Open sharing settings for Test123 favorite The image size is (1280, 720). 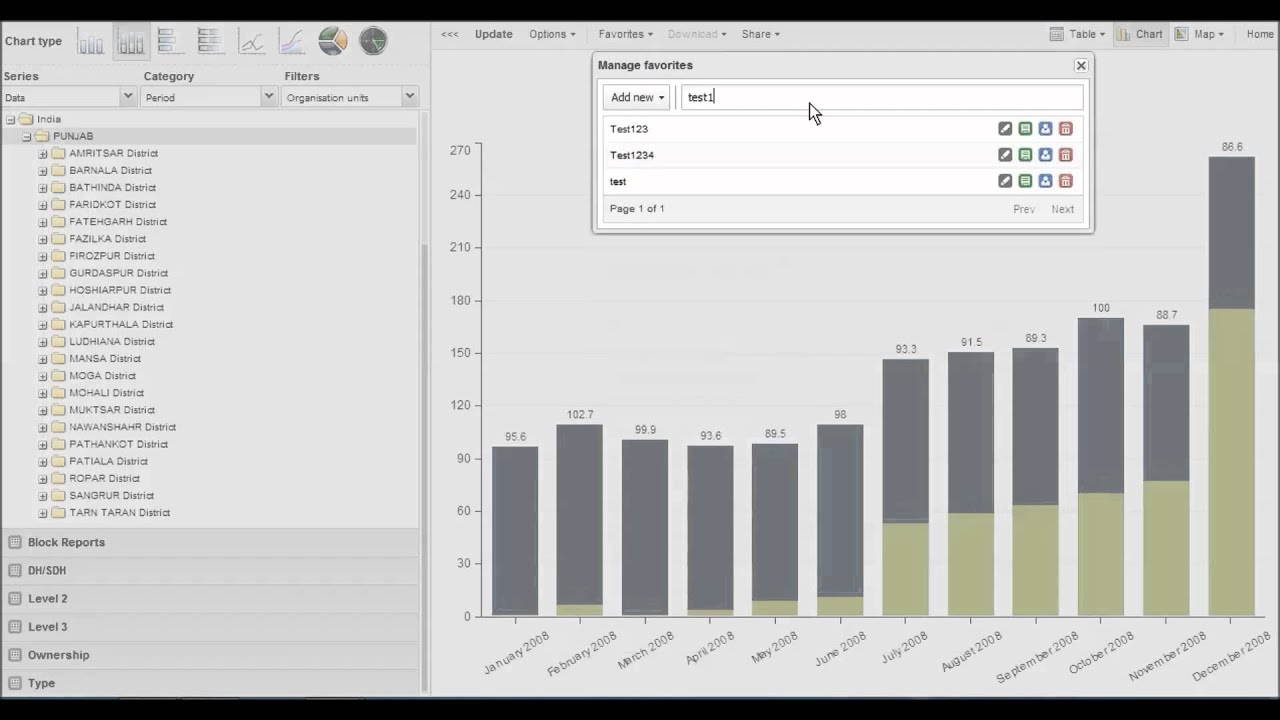point(1045,129)
